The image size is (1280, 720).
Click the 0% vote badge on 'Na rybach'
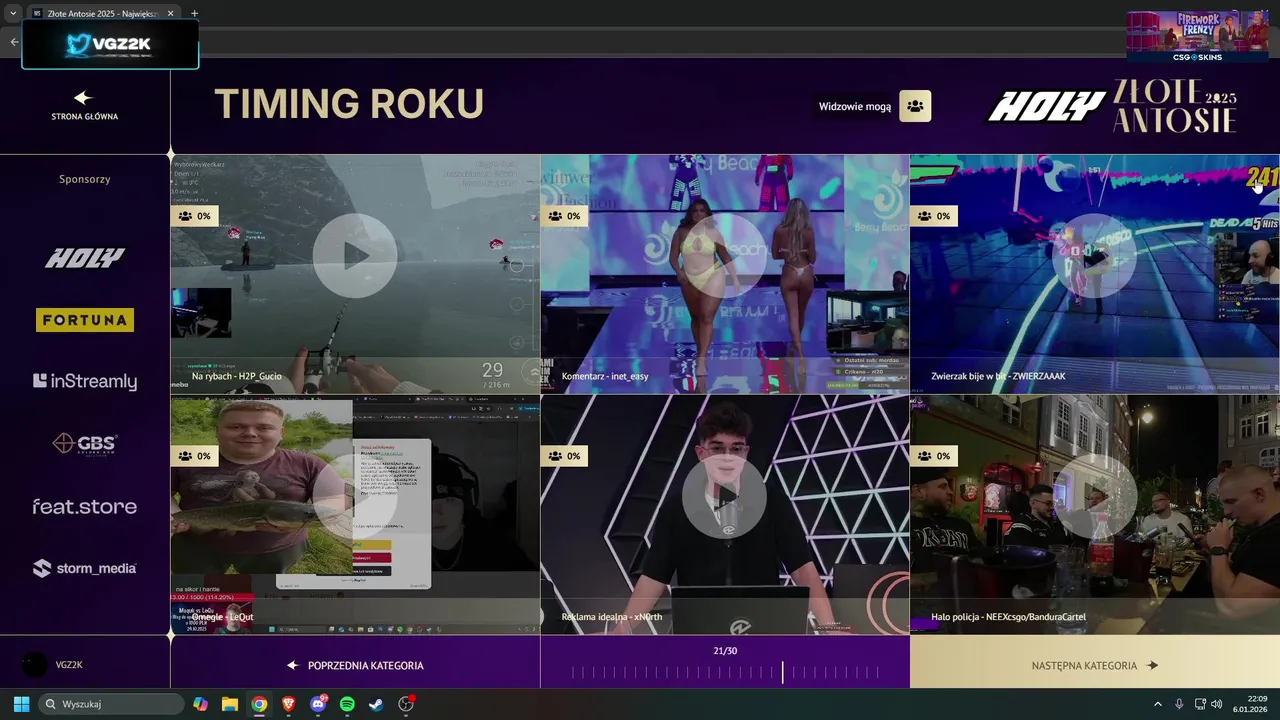coord(194,216)
